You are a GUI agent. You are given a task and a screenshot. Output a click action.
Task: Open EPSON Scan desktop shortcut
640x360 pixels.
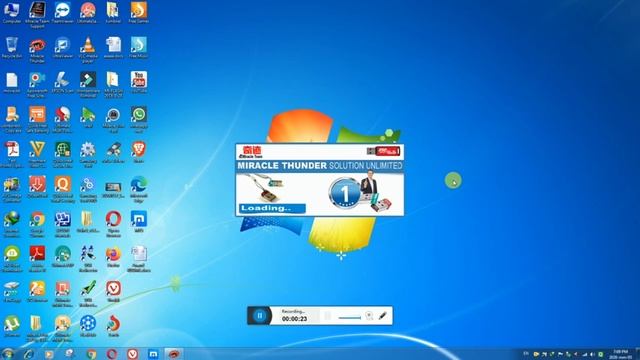click(x=62, y=82)
